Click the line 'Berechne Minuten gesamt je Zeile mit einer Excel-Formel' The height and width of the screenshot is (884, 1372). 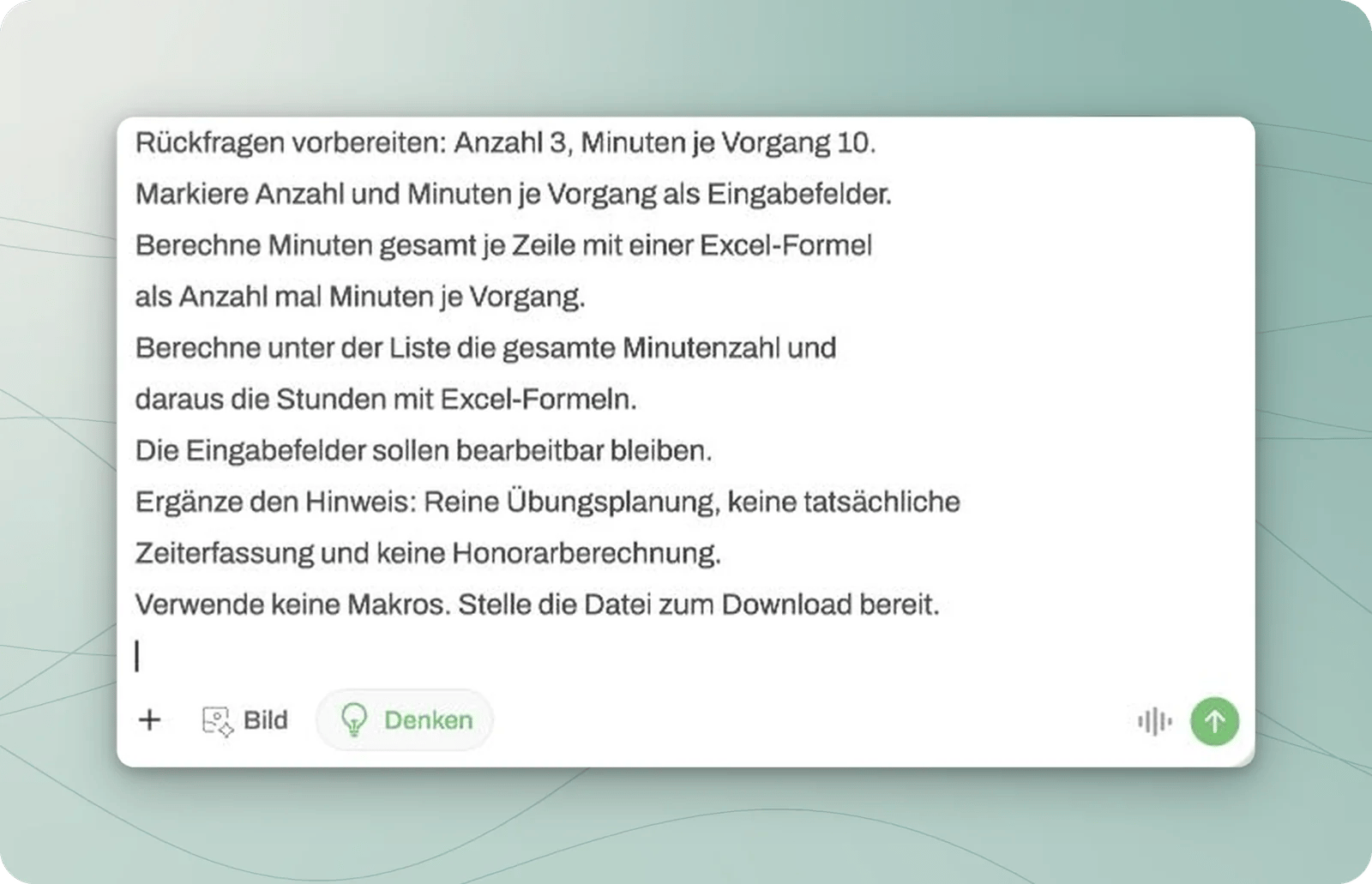503,245
